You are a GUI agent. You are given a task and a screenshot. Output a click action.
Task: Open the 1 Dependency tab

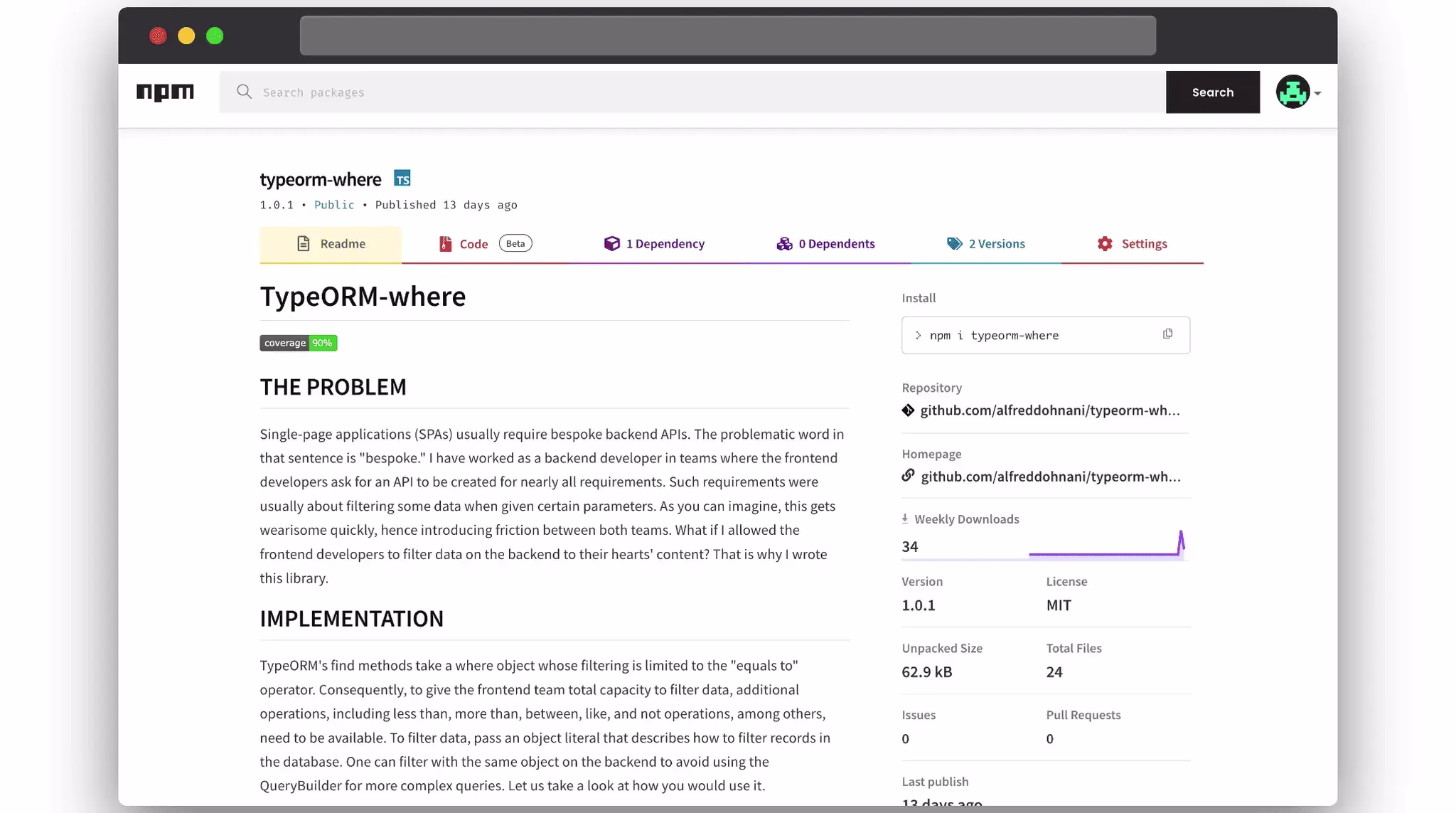pyautogui.click(x=654, y=244)
